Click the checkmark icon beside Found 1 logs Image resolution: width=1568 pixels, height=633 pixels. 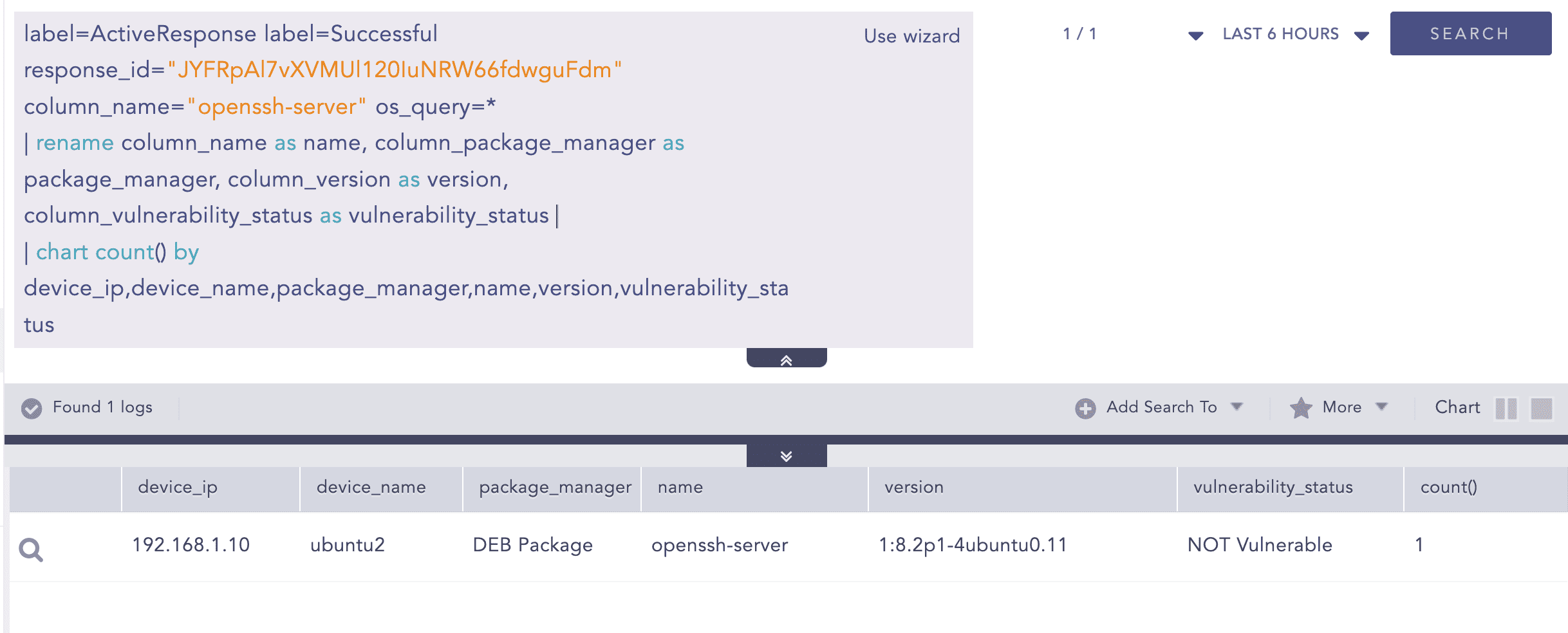[32, 408]
